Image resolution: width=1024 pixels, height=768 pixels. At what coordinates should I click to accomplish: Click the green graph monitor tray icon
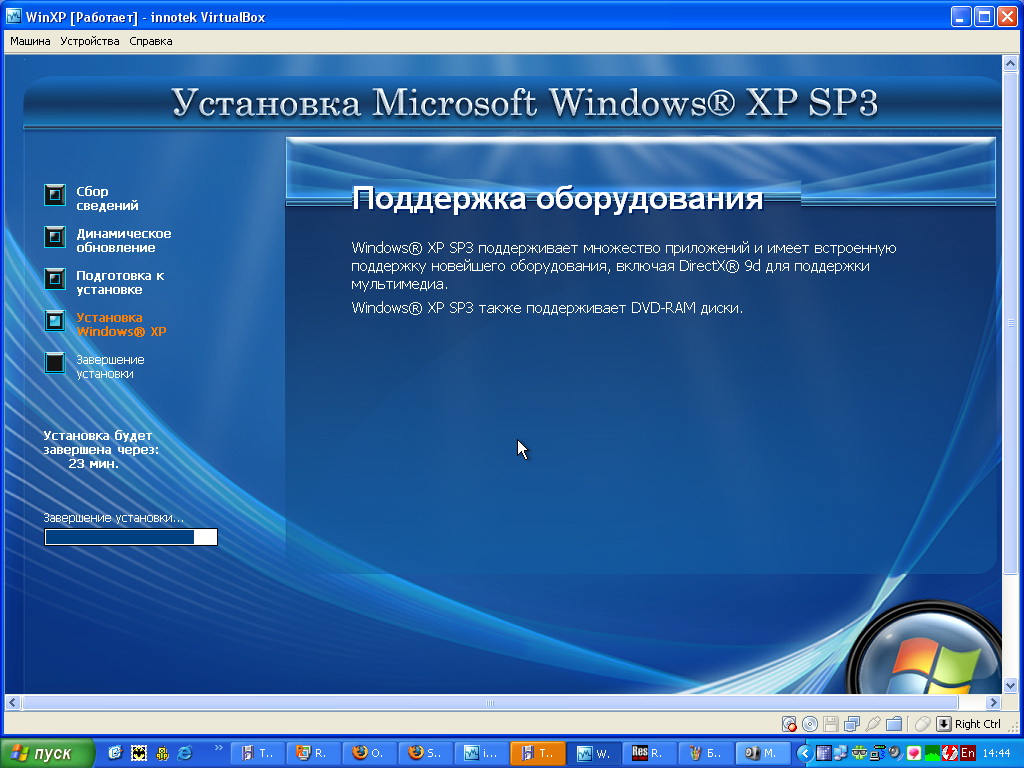932,754
